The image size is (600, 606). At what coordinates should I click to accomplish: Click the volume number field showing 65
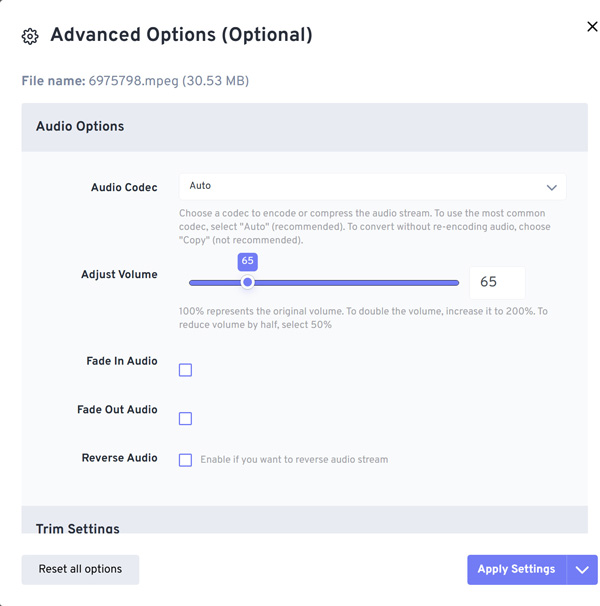(497, 282)
